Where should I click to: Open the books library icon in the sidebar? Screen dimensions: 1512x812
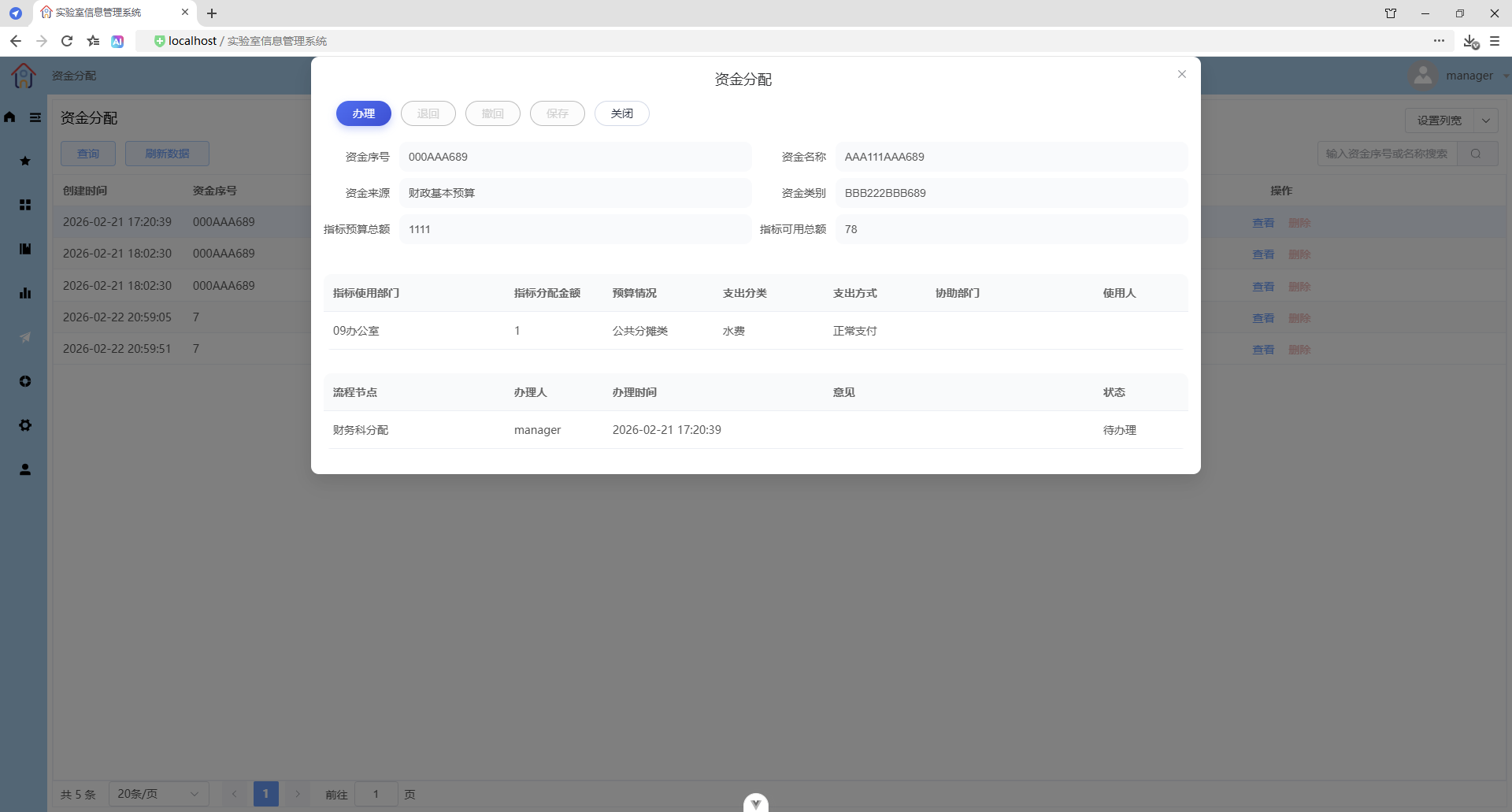(x=25, y=249)
